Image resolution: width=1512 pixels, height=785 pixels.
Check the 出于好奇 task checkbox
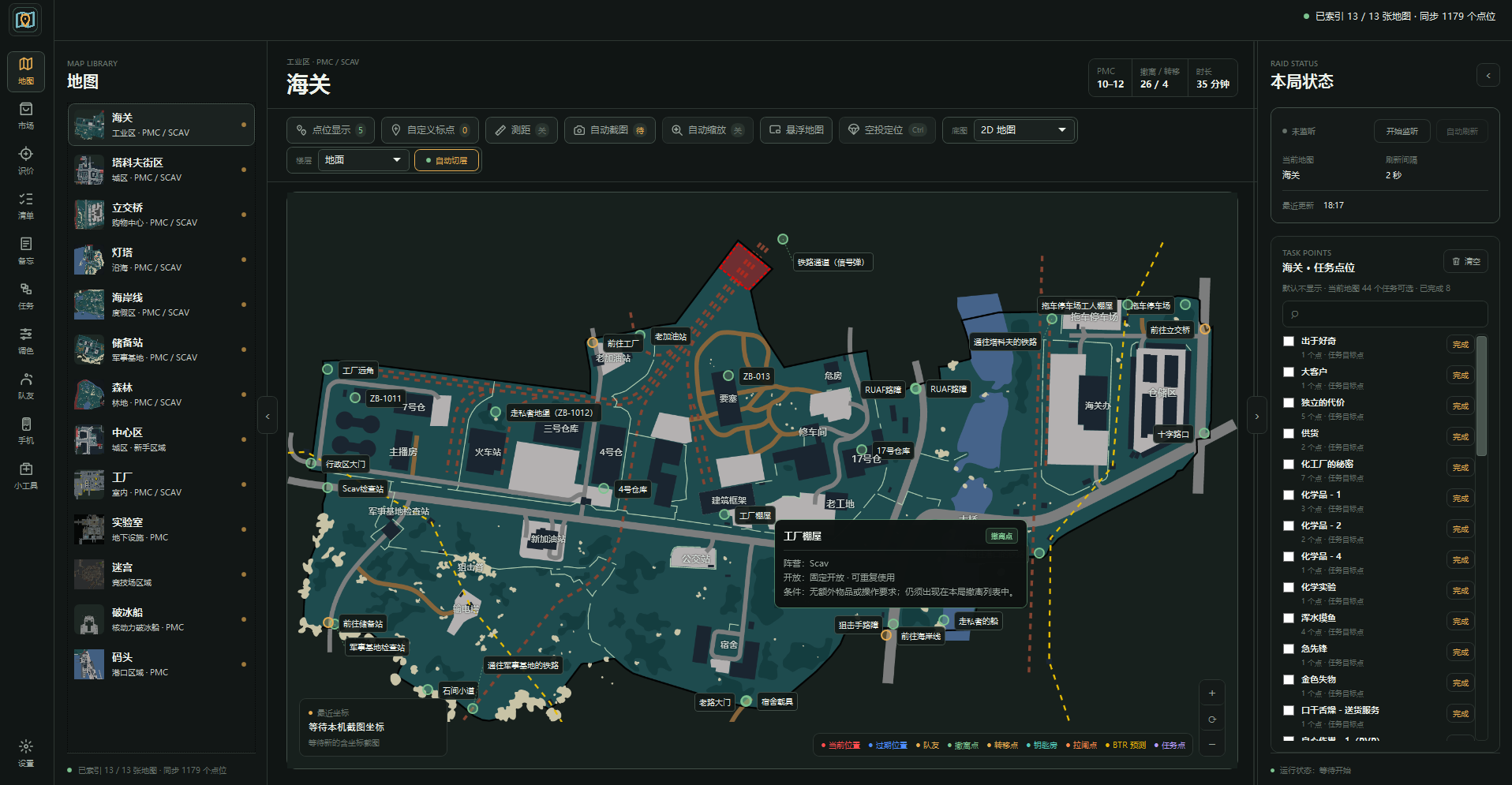[x=1289, y=341]
